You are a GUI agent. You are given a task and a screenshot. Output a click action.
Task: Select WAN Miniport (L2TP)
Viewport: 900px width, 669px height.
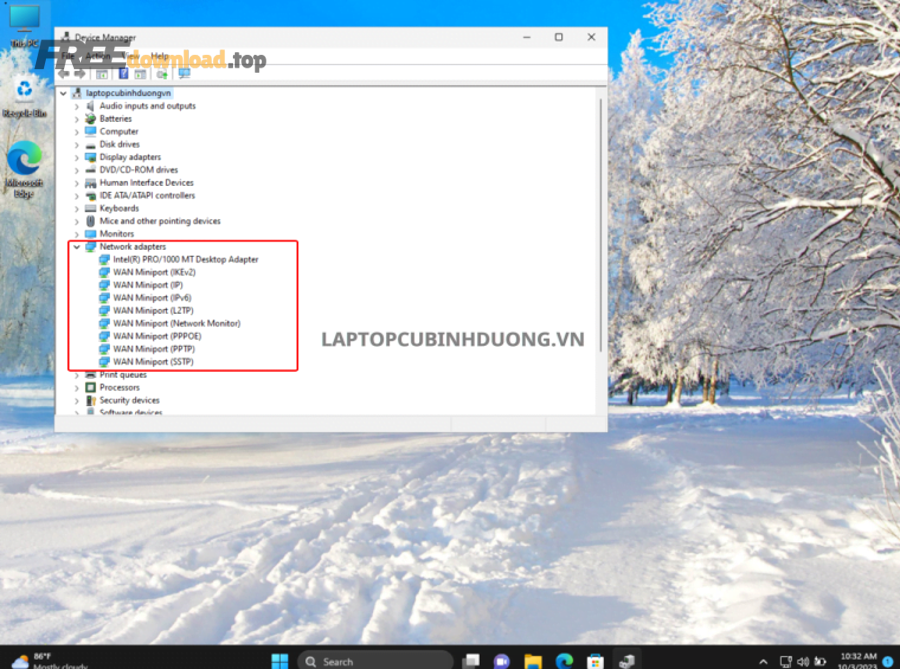point(153,310)
